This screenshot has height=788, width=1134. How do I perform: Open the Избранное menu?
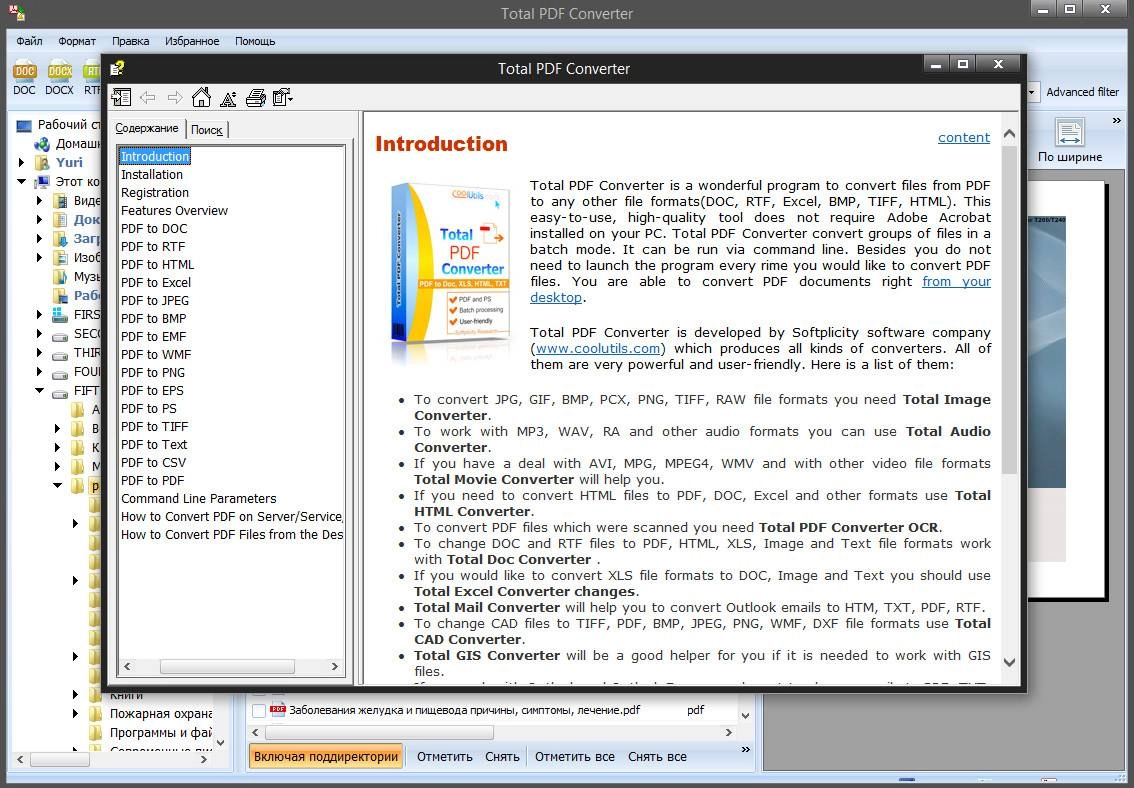pos(192,41)
